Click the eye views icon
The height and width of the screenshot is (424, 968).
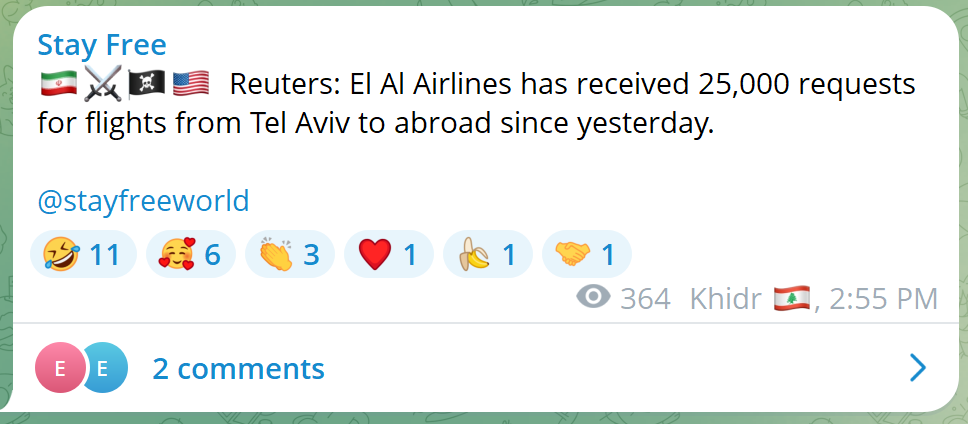[593, 297]
